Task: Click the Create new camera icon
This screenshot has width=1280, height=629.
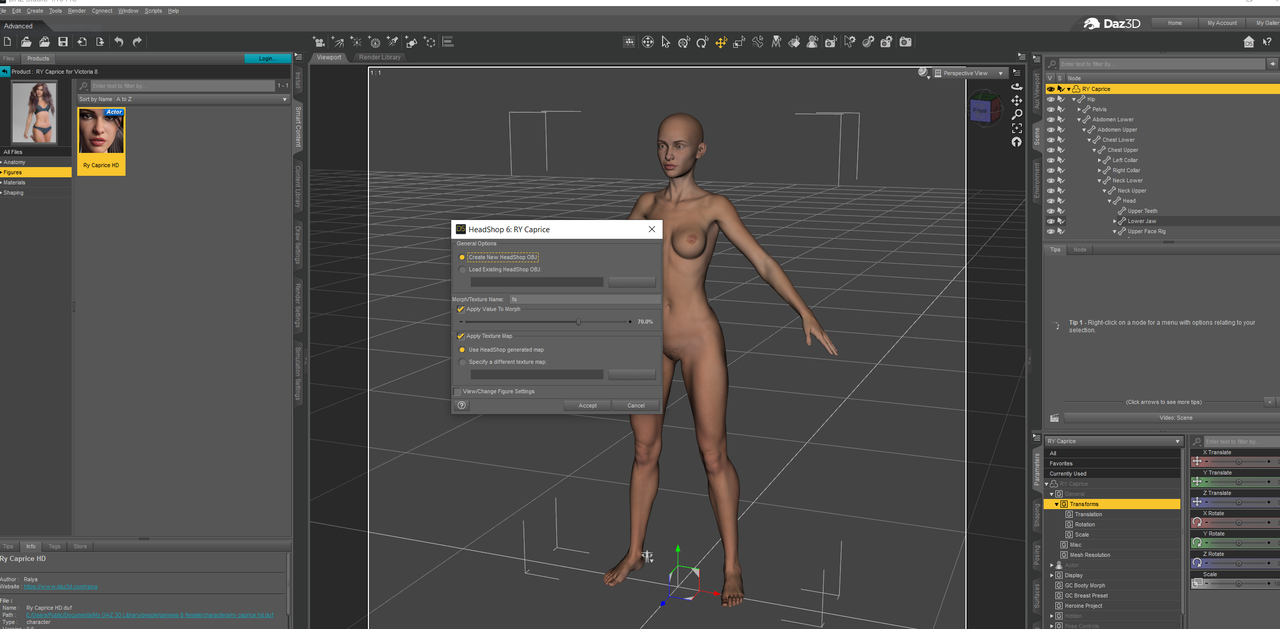Action: [x=318, y=42]
